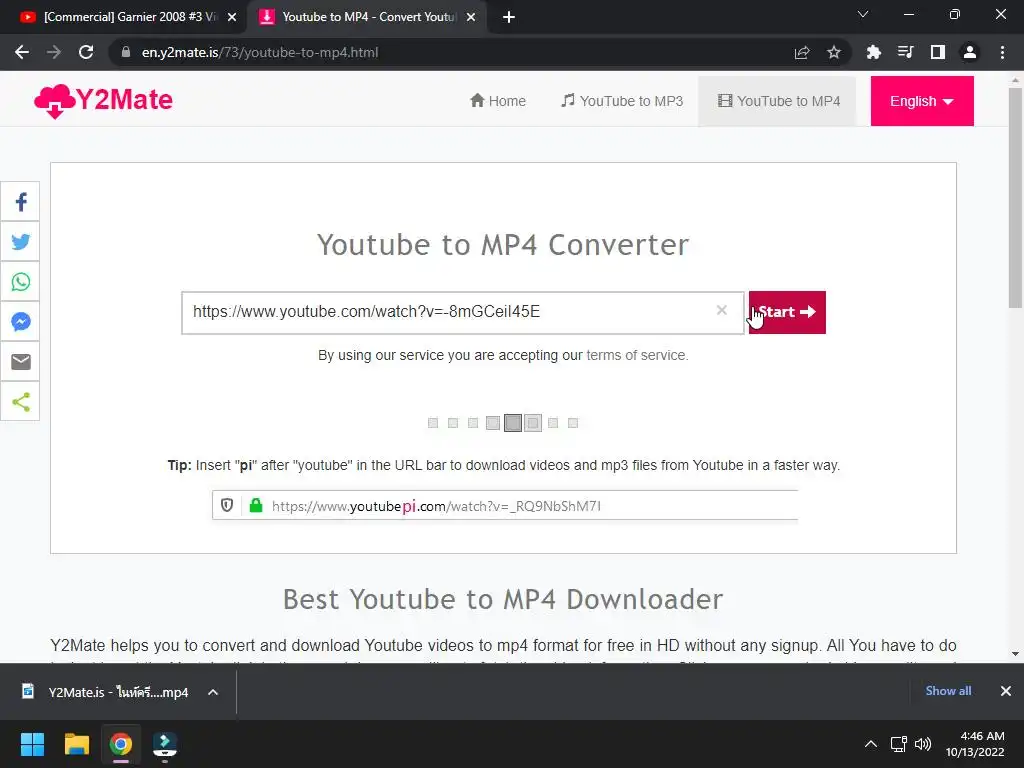
Task: Open Chrome profile icon
Action: pos(970,52)
